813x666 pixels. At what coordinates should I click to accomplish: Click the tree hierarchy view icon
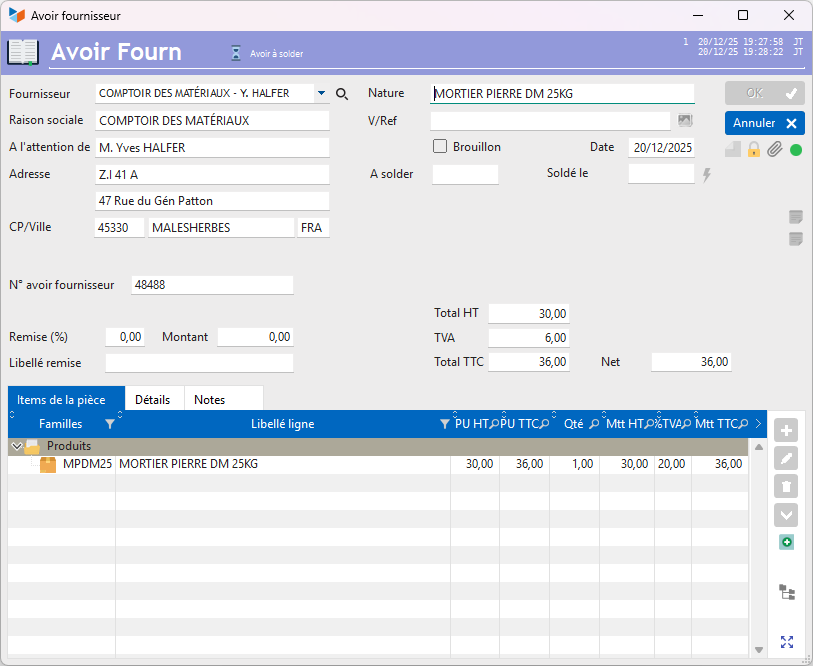tap(787, 592)
